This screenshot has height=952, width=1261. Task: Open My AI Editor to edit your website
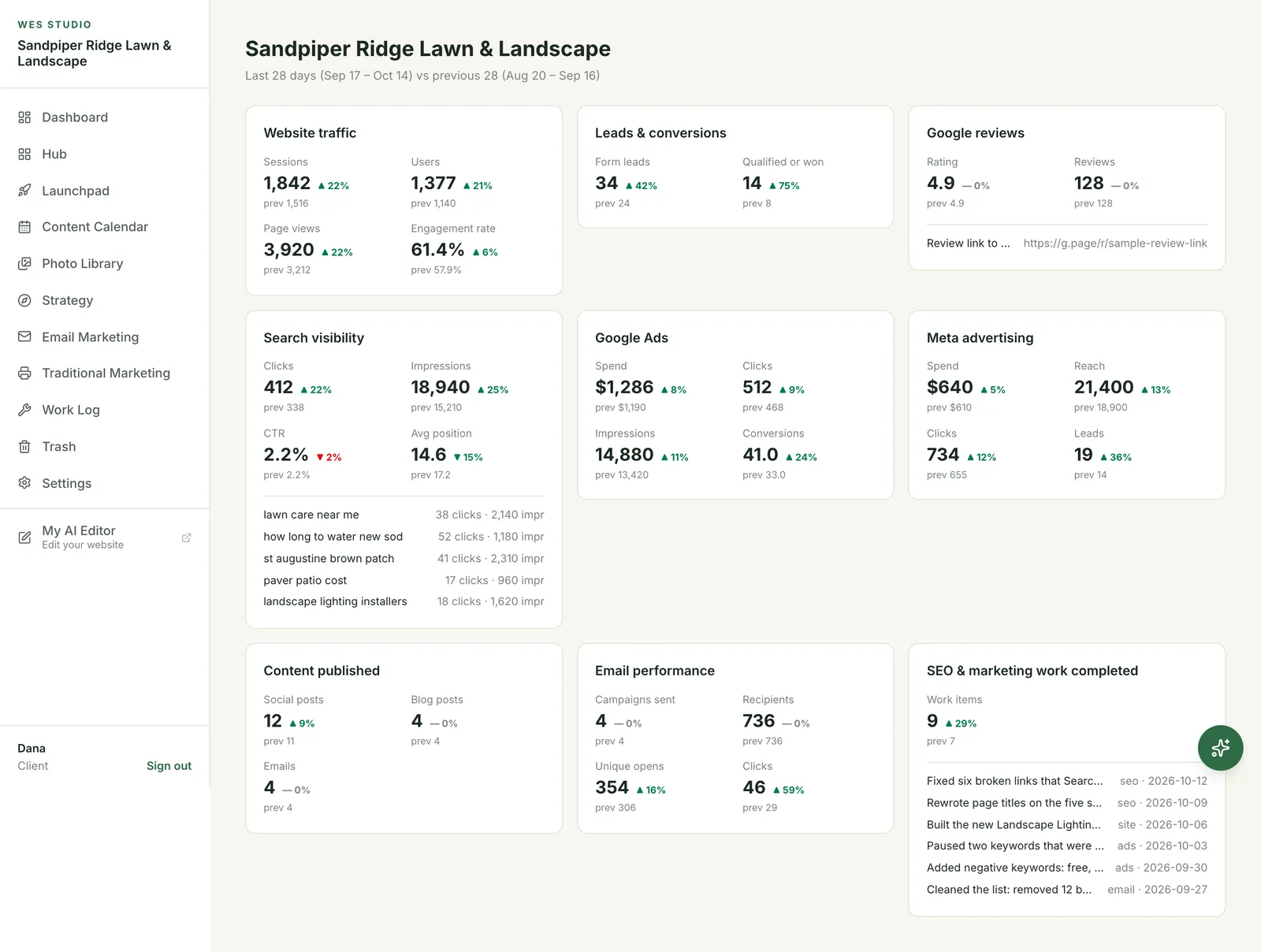click(105, 537)
